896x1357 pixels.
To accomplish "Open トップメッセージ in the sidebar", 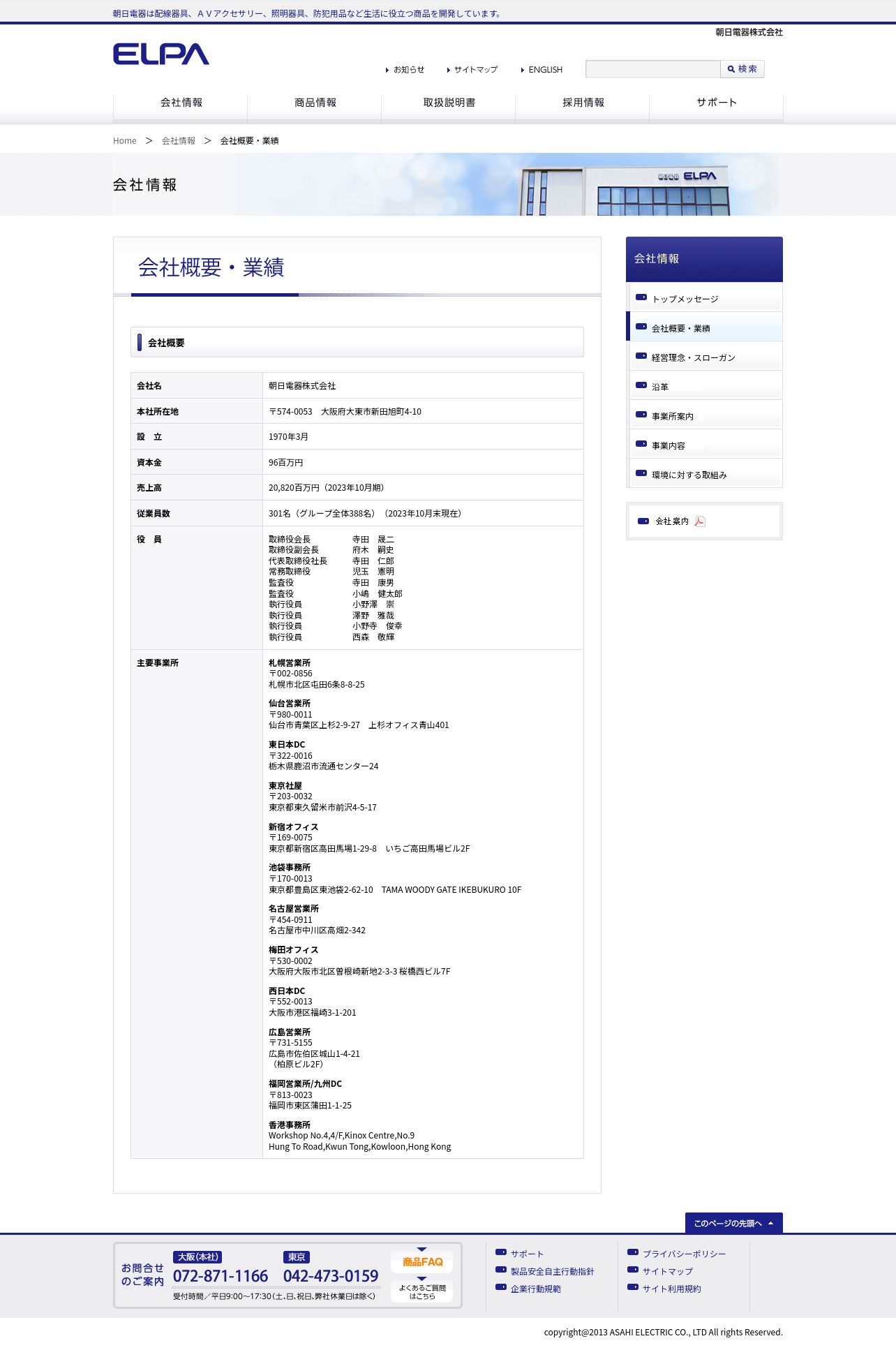I will click(x=705, y=298).
